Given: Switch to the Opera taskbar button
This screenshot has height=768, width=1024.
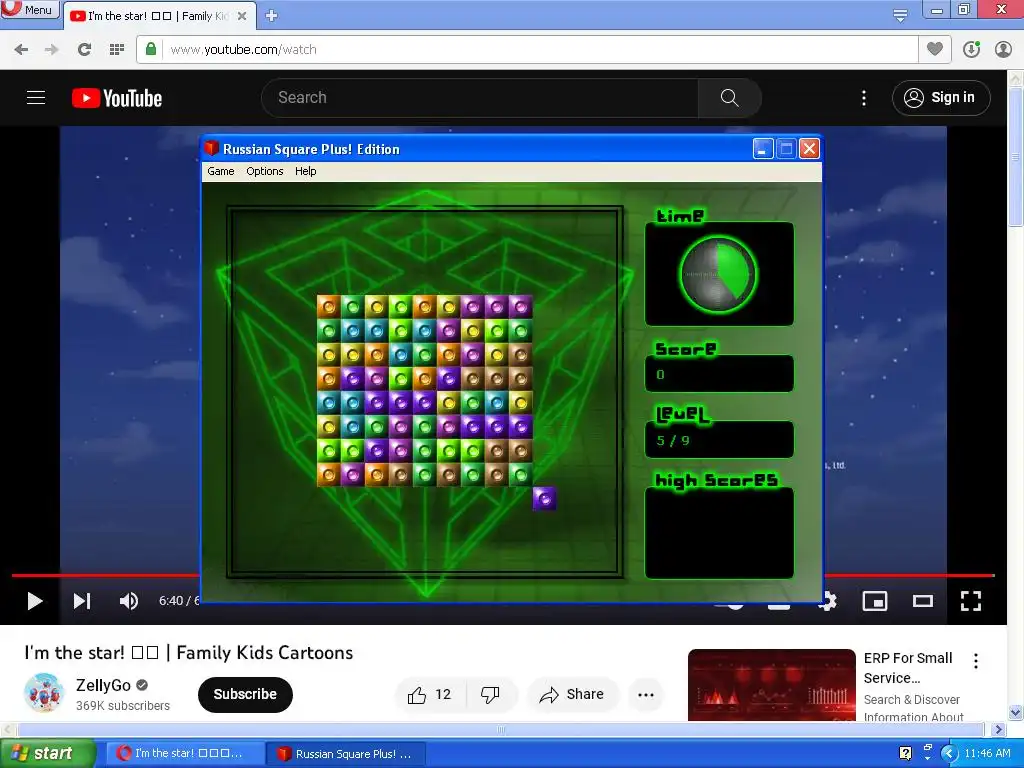Looking at the screenshot, I should [x=184, y=754].
